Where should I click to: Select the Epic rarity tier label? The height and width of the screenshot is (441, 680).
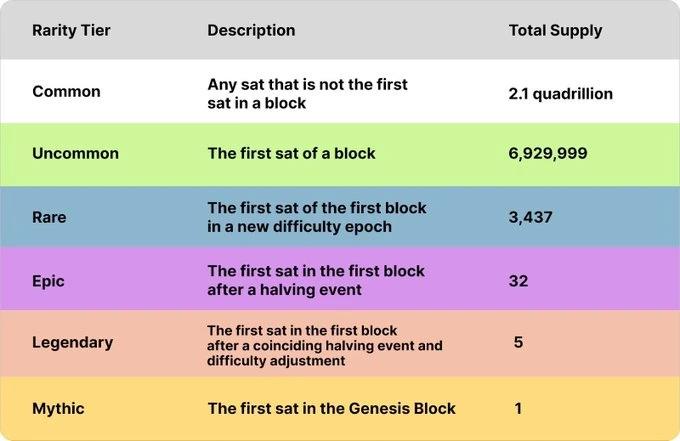click(x=48, y=281)
